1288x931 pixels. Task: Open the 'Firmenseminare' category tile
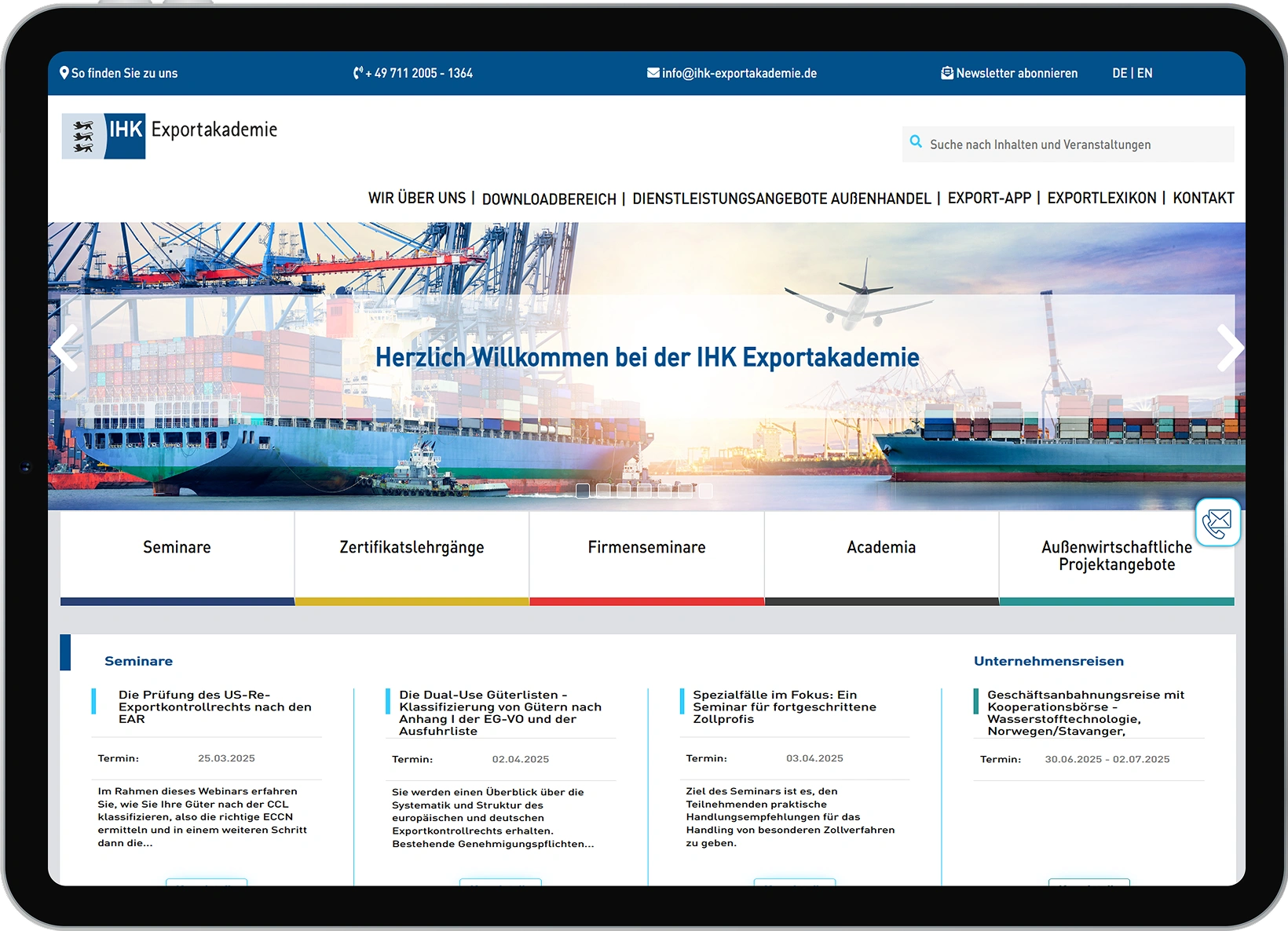click(x=646, y=558)
